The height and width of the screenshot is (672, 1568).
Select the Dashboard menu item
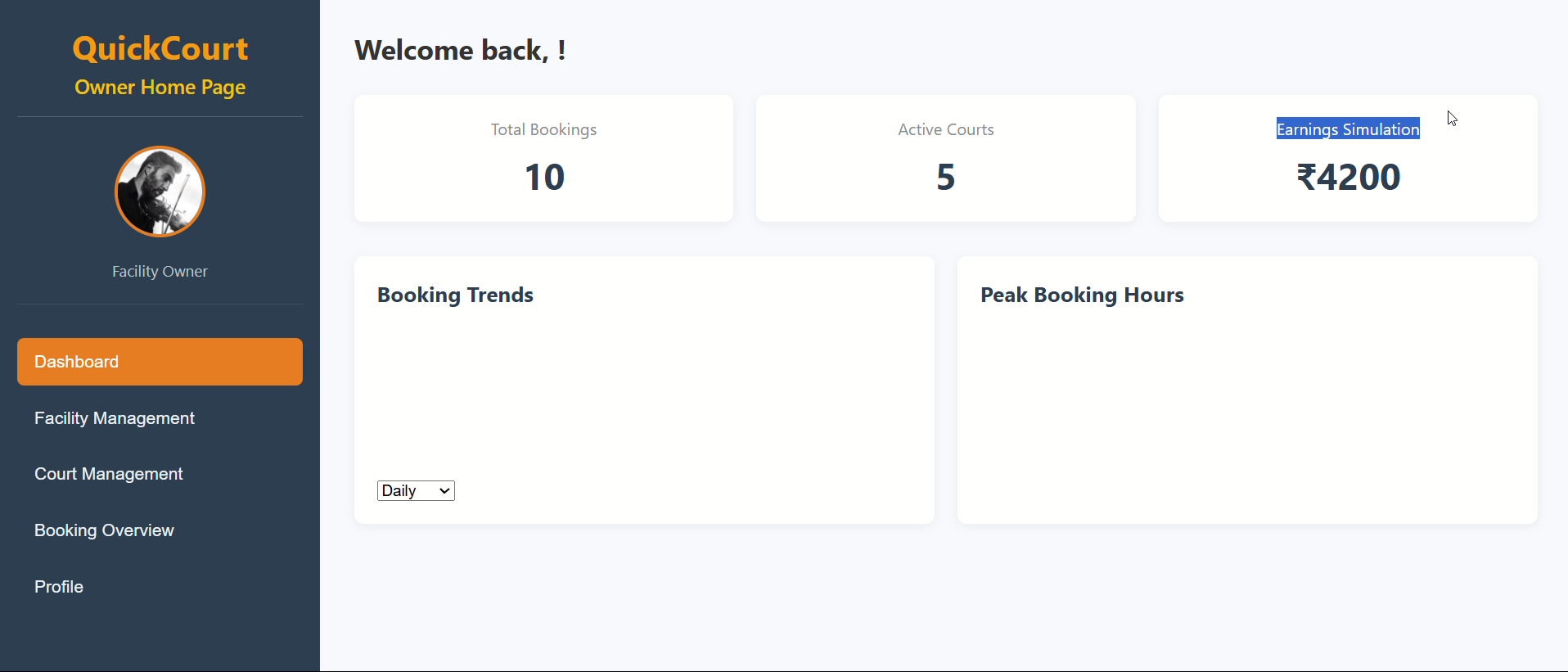coord(160,362)
